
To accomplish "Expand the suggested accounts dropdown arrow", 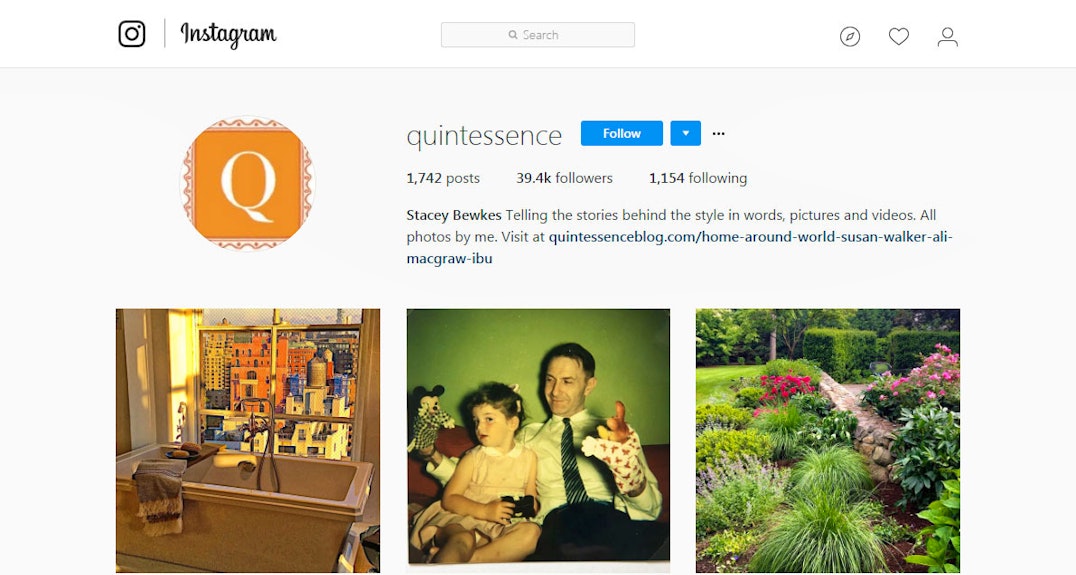I will click(686, 133).
